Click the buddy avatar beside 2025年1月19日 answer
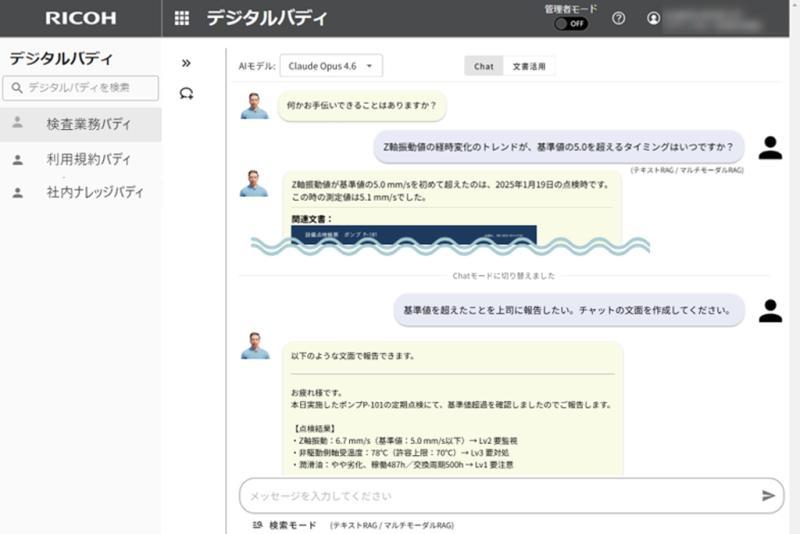 coord(254,184)
